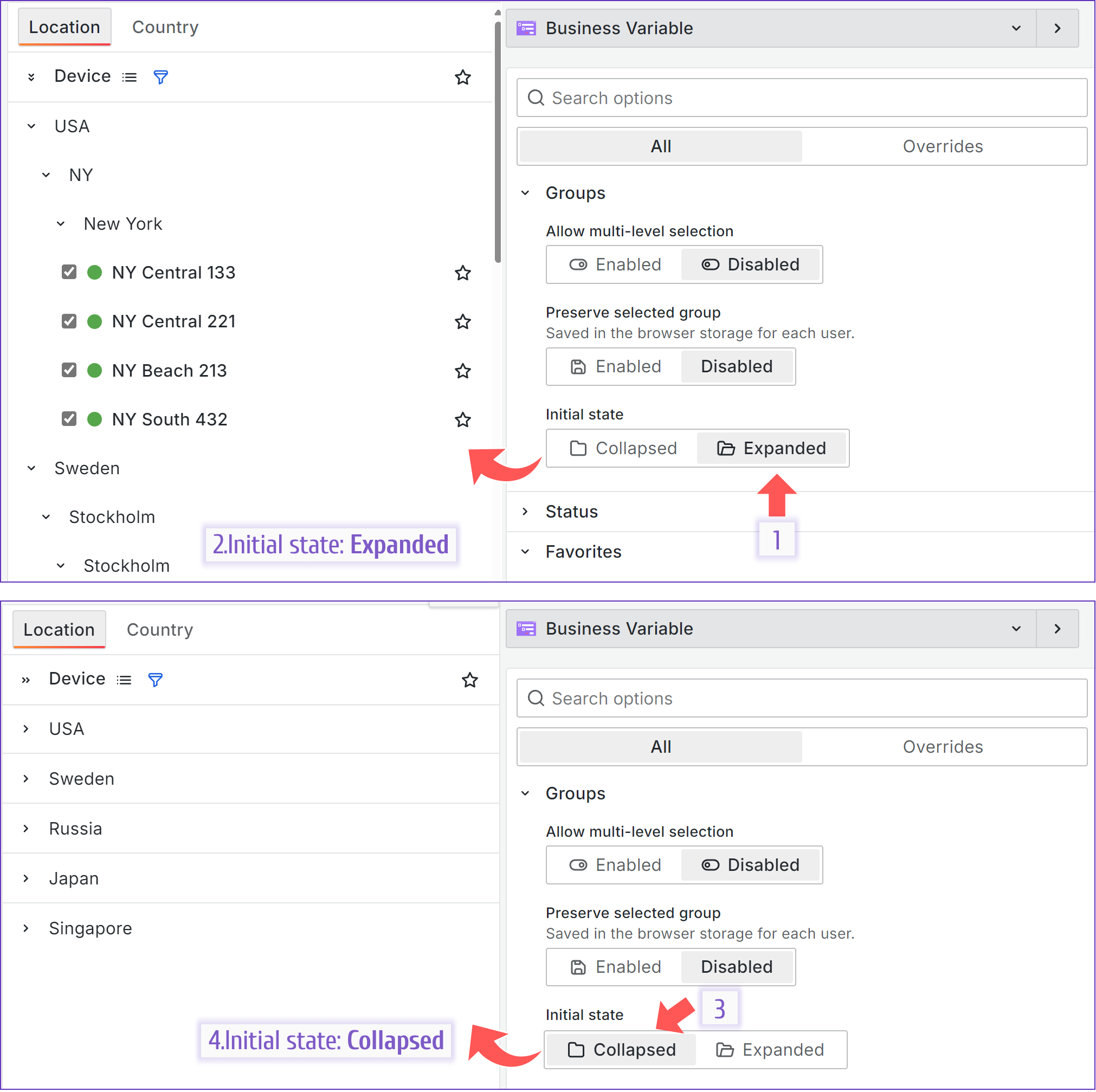Image resolution: width=1096 pixels, height=1092 pixels.
Task: Click the forward arrow icon on Business Variable
Action: point(1059,27)
